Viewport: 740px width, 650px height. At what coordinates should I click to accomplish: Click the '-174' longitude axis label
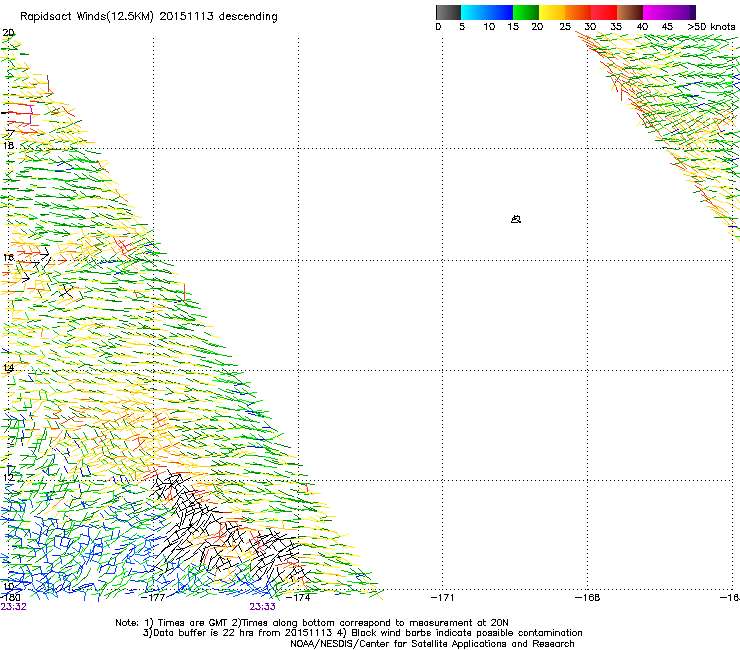coord(298,598)
